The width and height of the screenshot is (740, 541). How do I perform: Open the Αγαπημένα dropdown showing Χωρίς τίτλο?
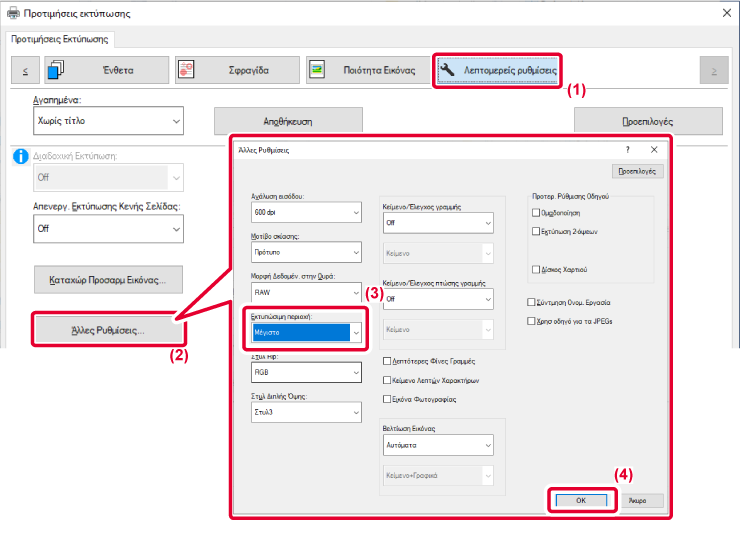pyautogui.click(x=109, y=121)
